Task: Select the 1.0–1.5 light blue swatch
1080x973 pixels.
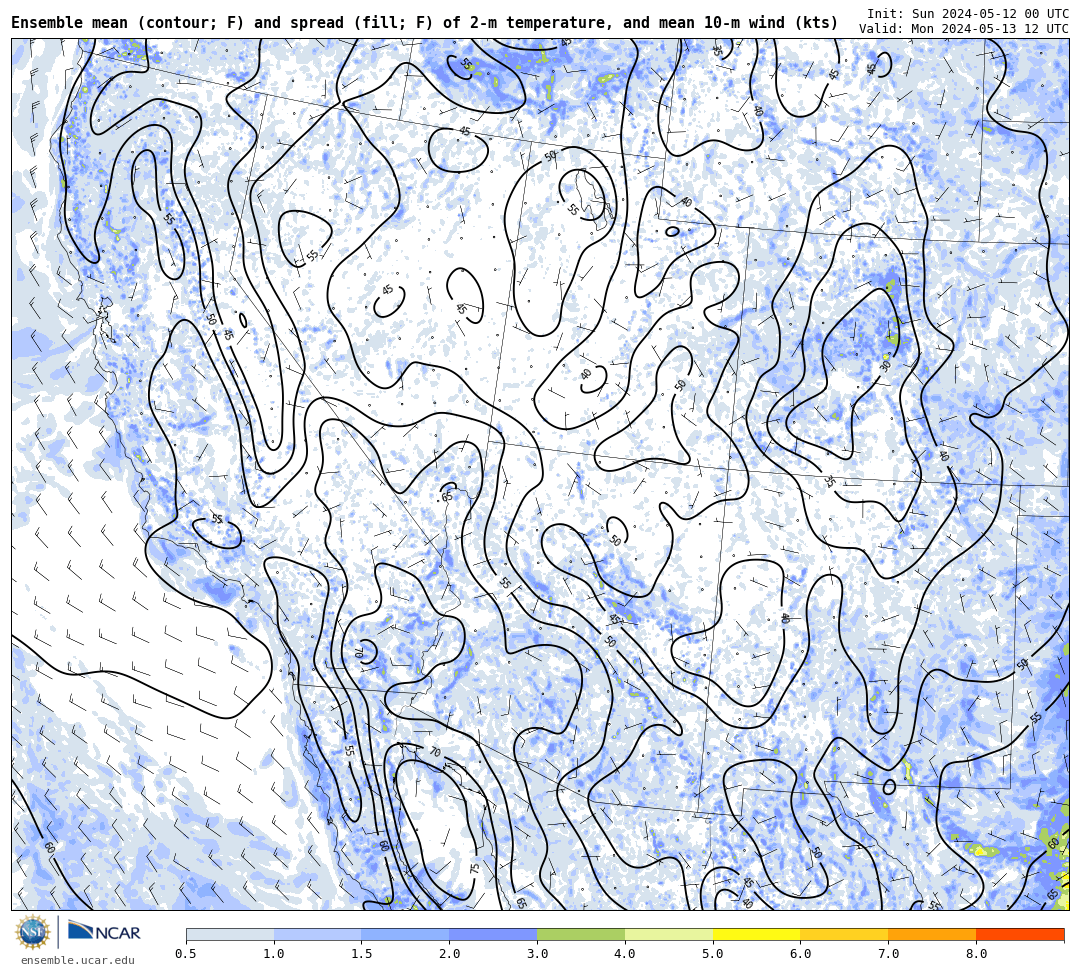Action: pyautogui.click(x=318, y=934)
